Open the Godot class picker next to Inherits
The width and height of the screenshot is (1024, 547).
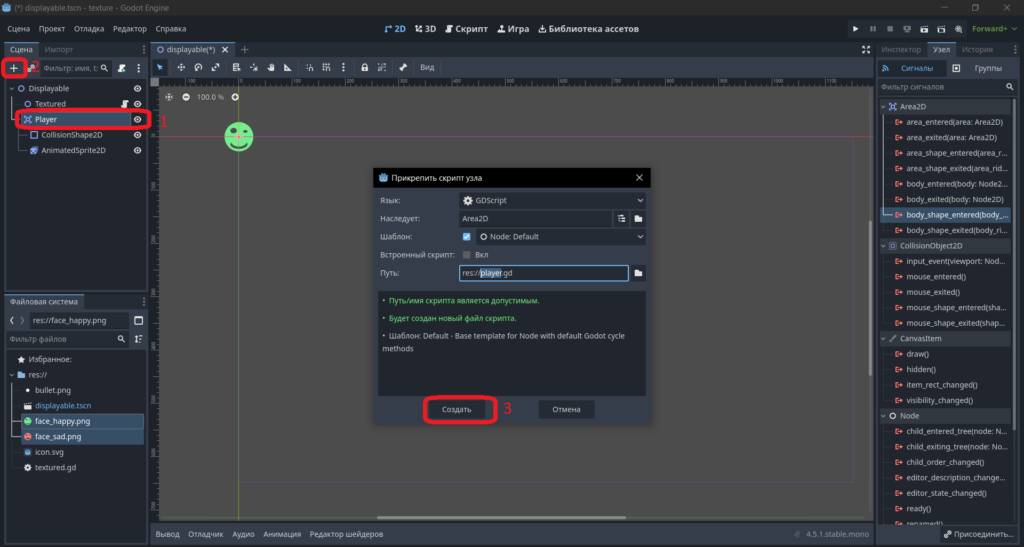(621, 219)
